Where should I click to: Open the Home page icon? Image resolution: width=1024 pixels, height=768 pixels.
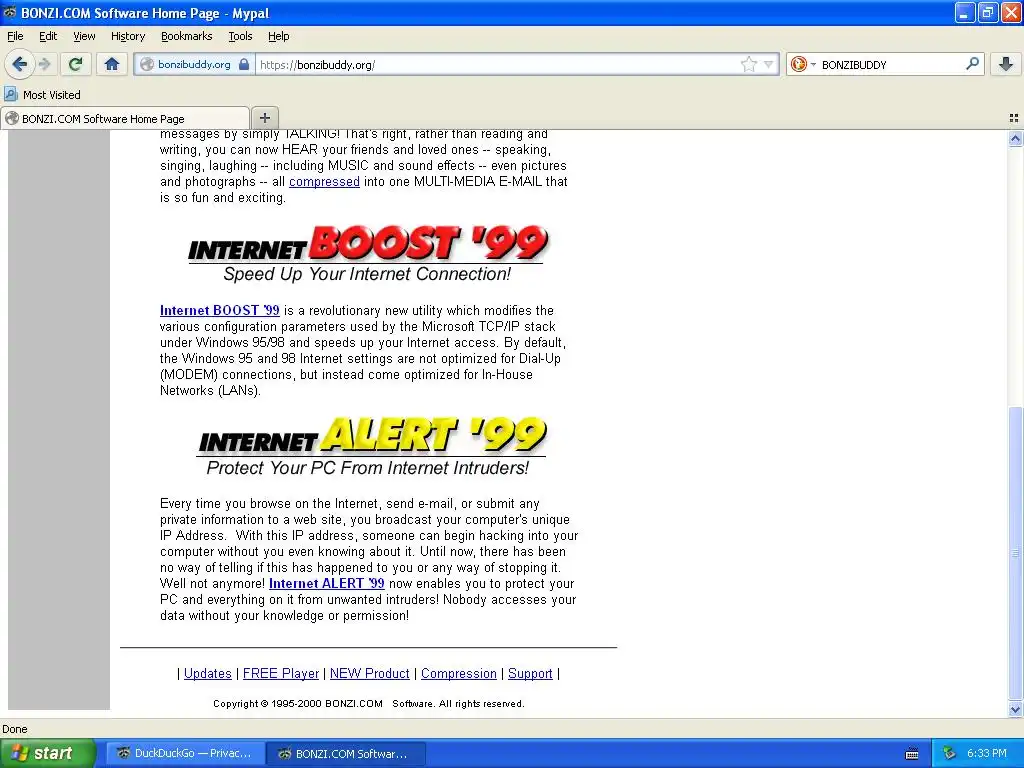coord(112,64)
